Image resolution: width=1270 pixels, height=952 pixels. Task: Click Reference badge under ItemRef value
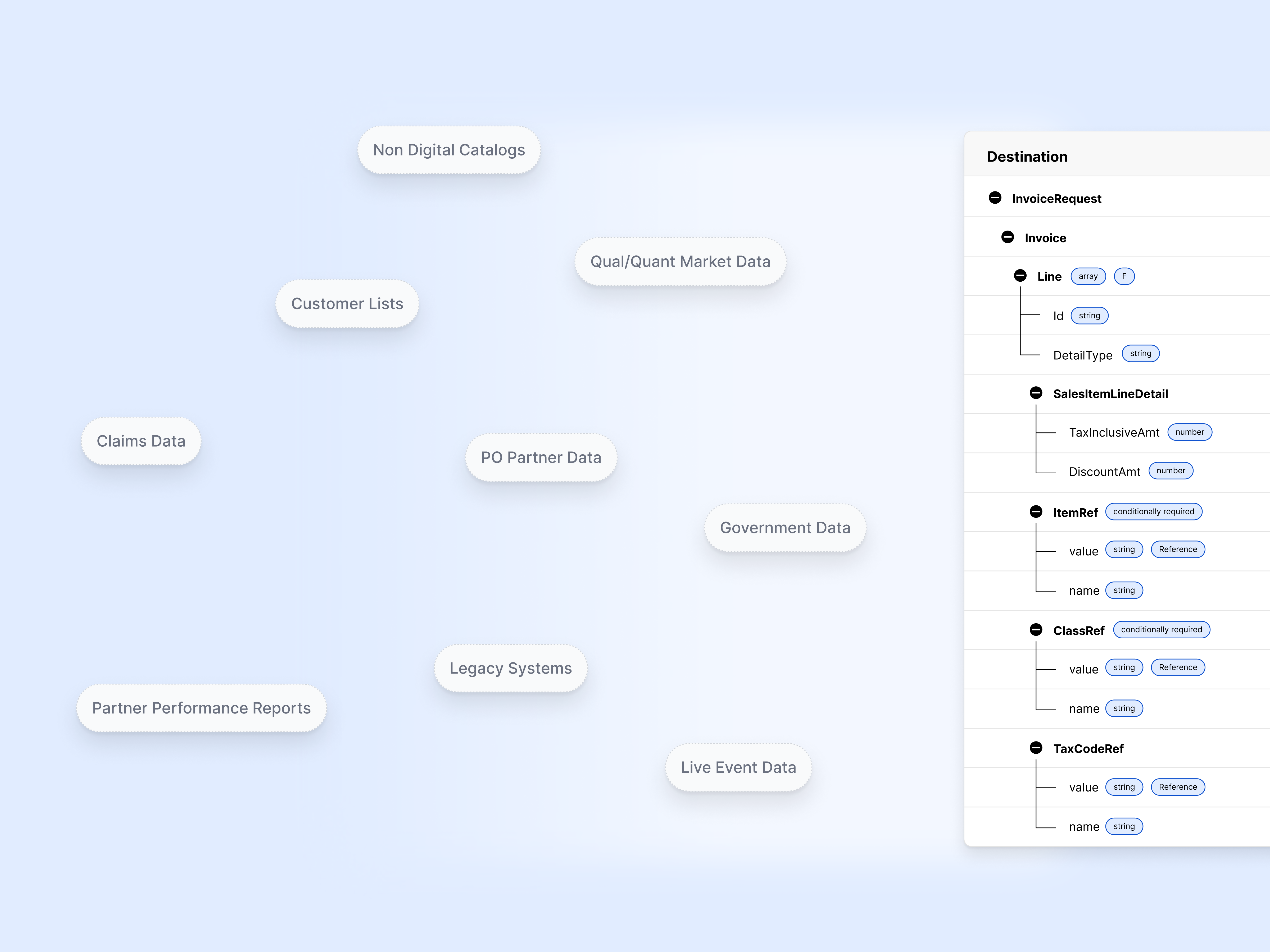1178,549
